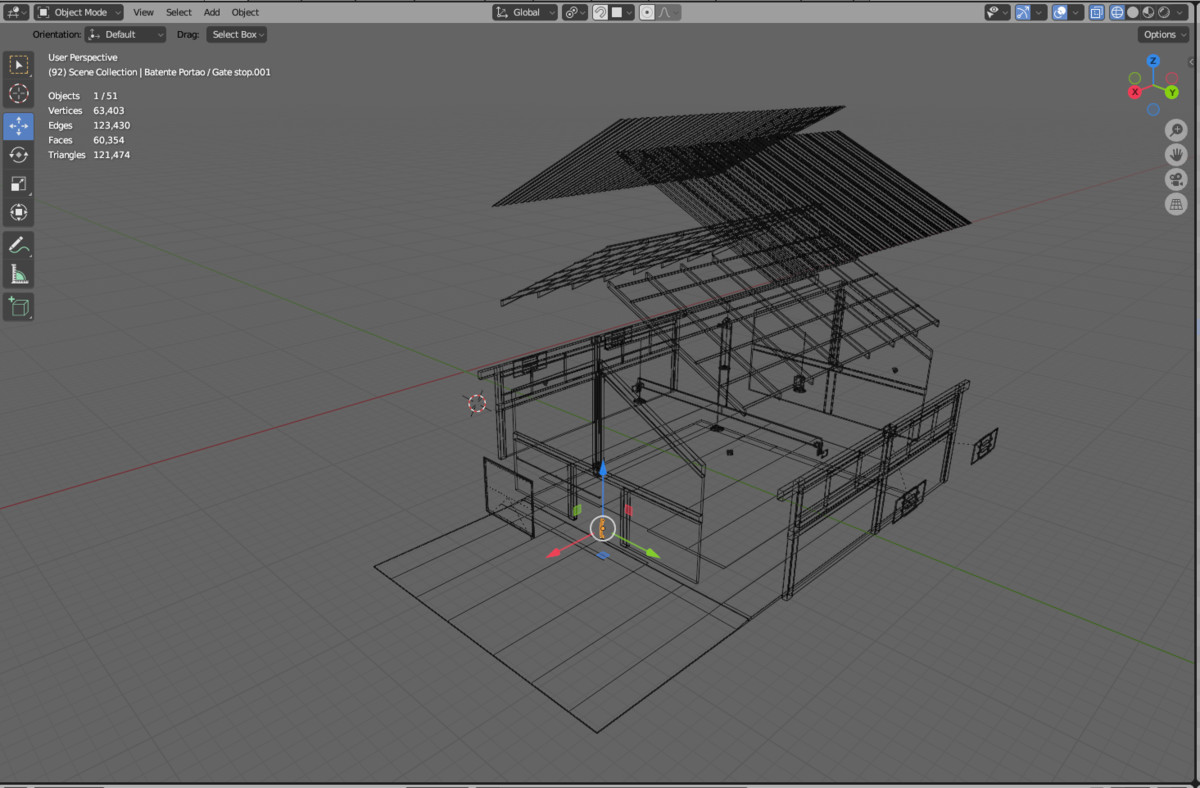Open the Object menu
This screenshot has width=1200, height=788.
(245, 12)
